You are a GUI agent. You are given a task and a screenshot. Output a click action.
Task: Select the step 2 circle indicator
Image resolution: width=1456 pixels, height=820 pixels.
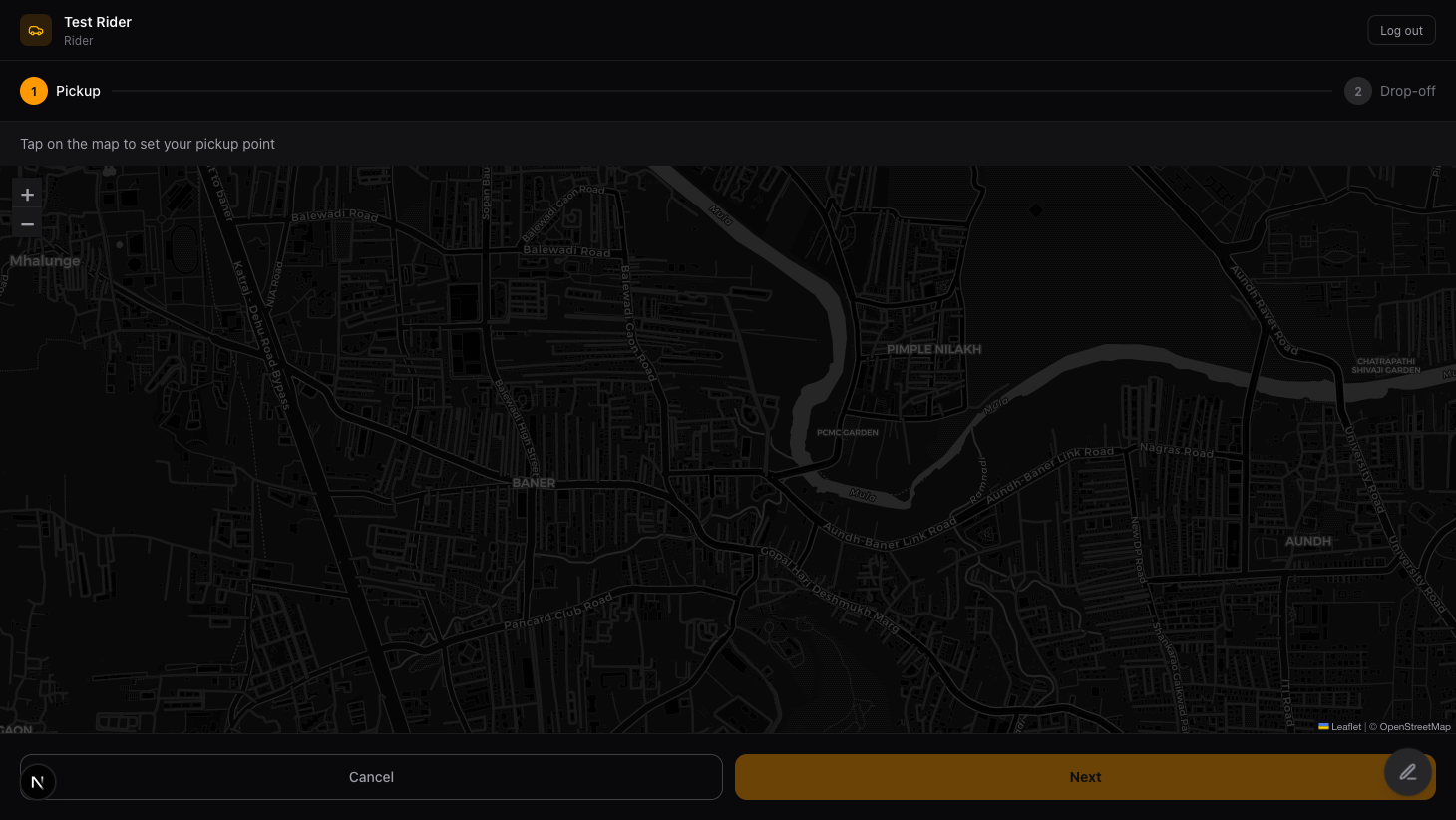[x=1357, y=91]
